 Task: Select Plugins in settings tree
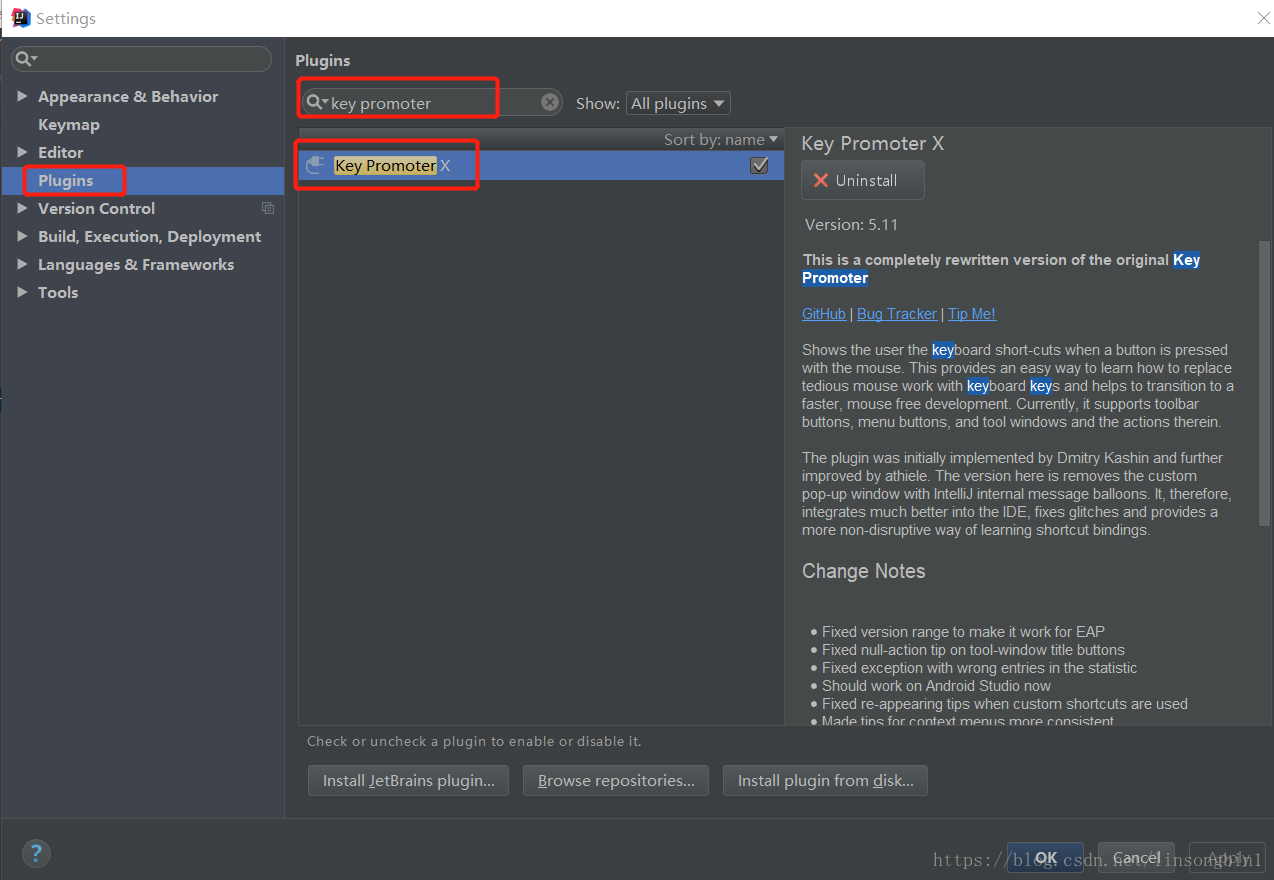(66, 180)
